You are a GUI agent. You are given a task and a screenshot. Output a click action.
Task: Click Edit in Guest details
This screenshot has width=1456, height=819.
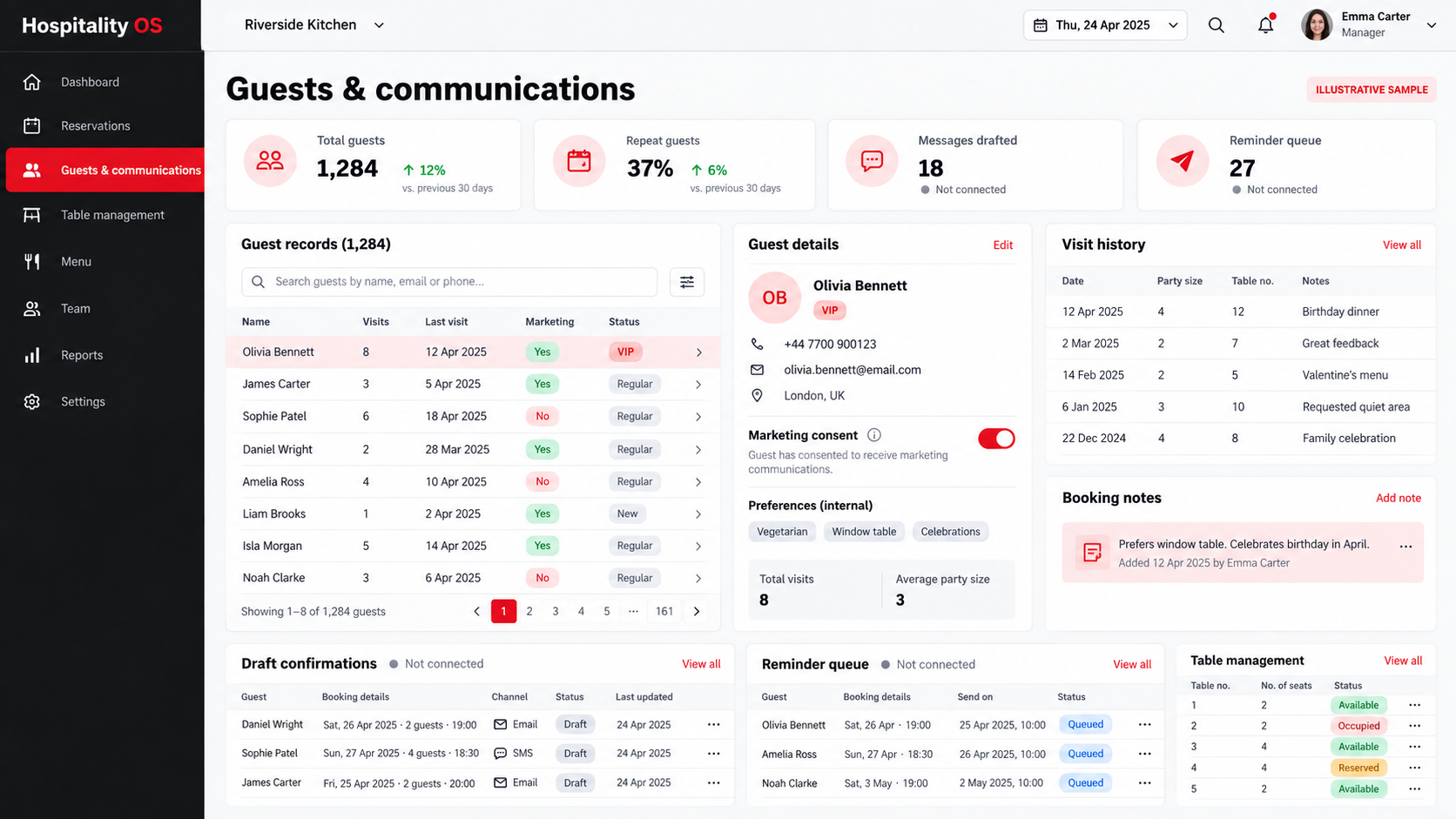(x=1003, y=245)
